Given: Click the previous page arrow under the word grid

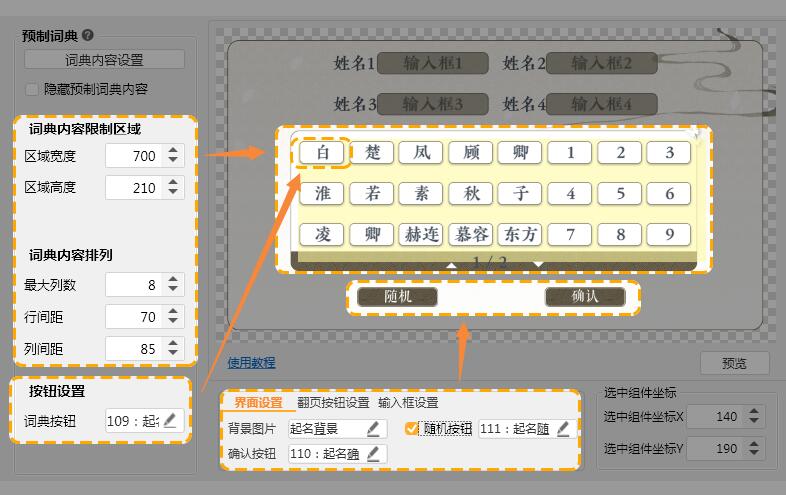Looking at the screenshot, I should coord(451,265).
